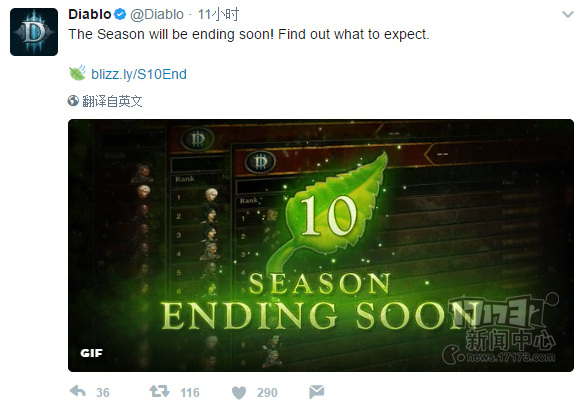Click the blue verified badge

pos(120,15)
